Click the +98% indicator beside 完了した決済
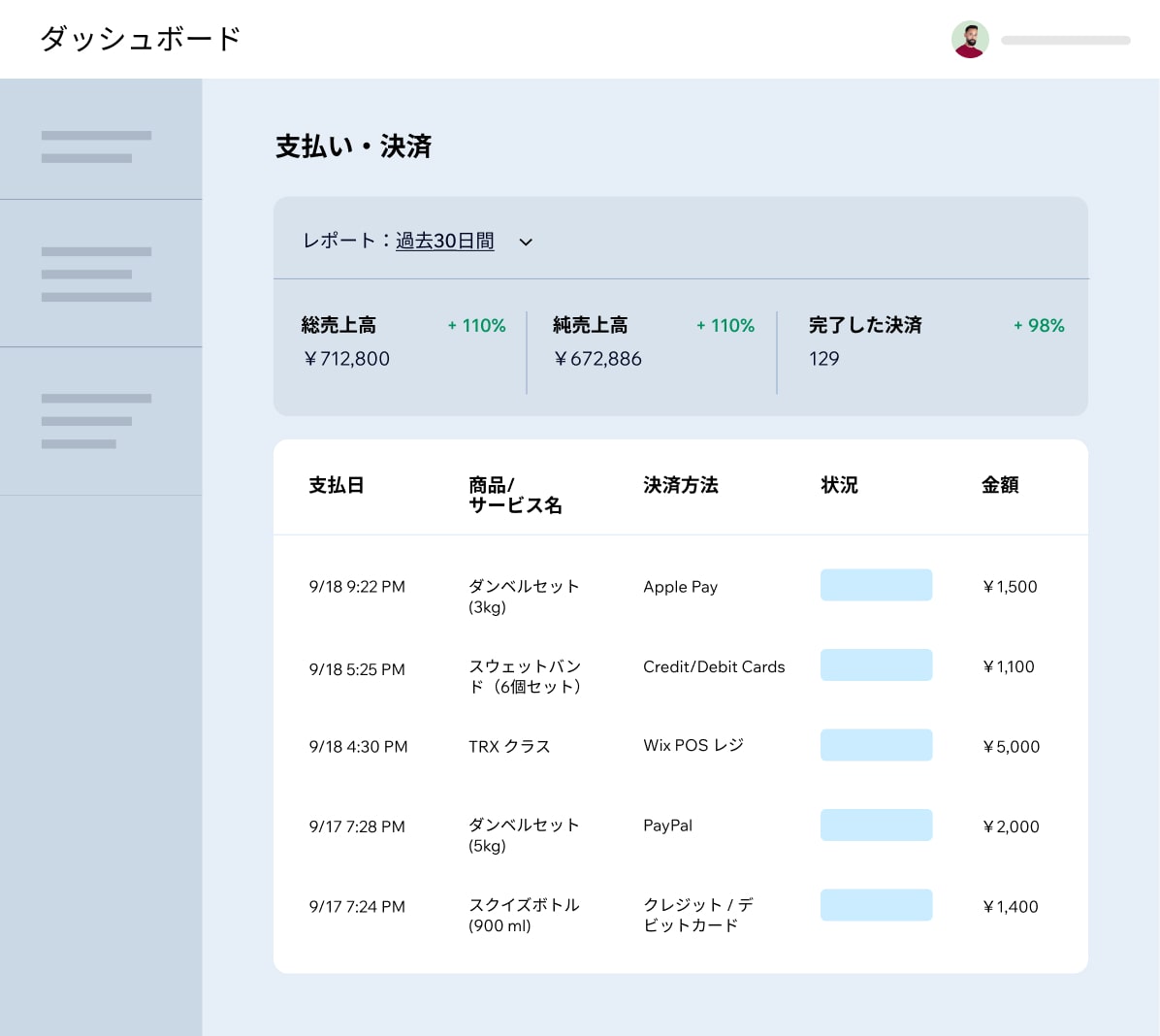 tap(1039, 326)
